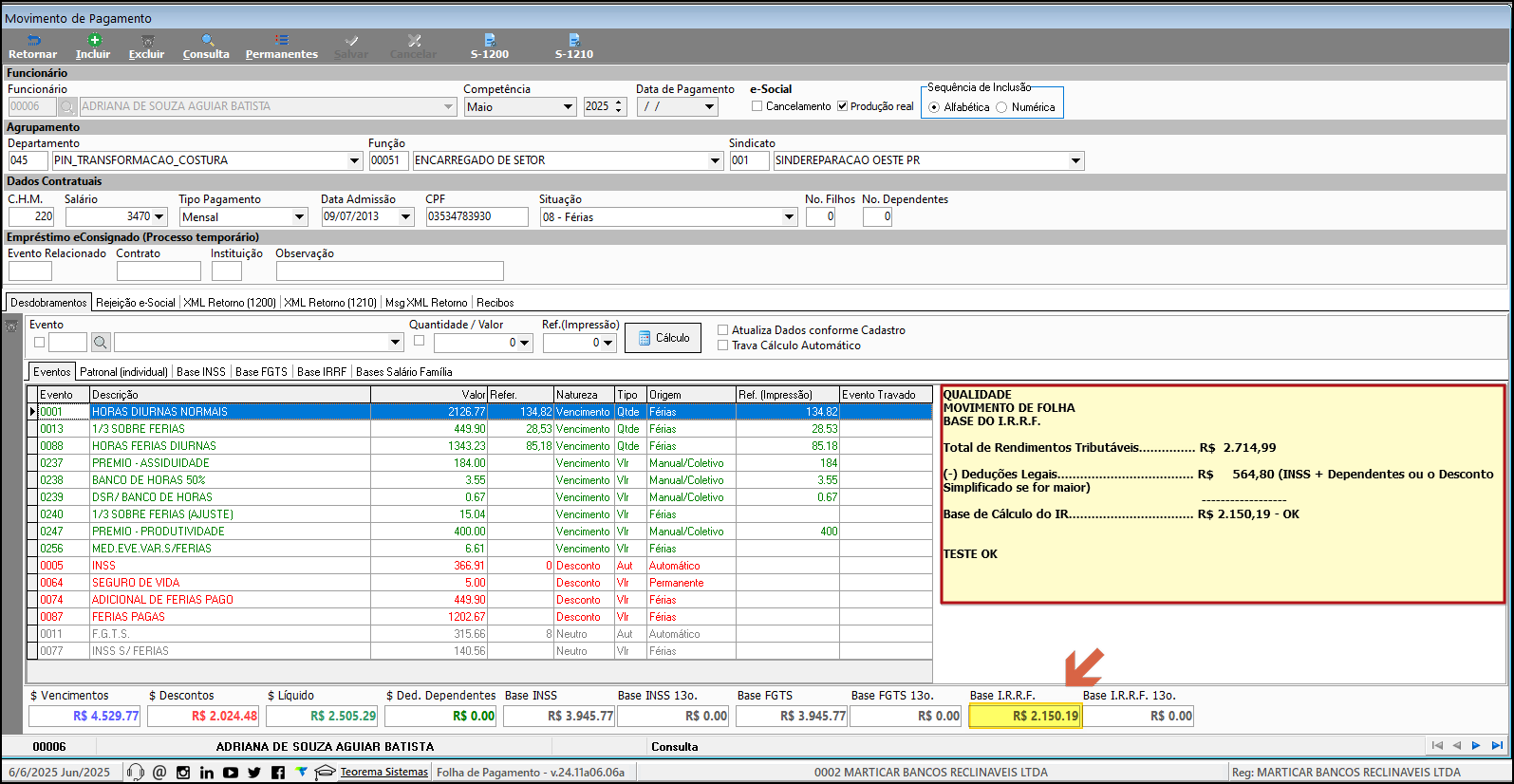Check Atualiza Dados conforme Cadastro
The image size is (1514, 784).
[x=723, y=330]
